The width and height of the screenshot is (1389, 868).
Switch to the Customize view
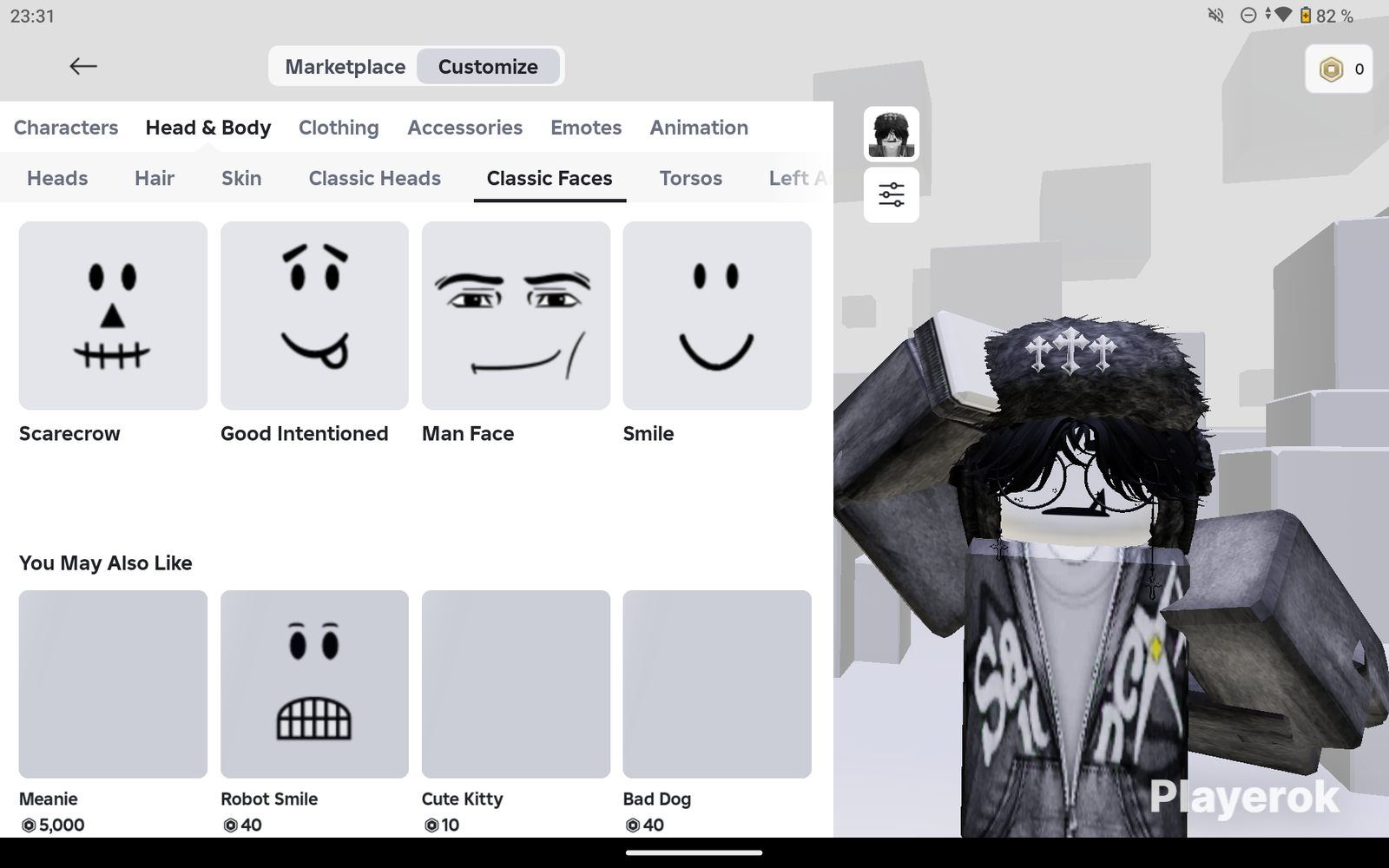point(488,67)
